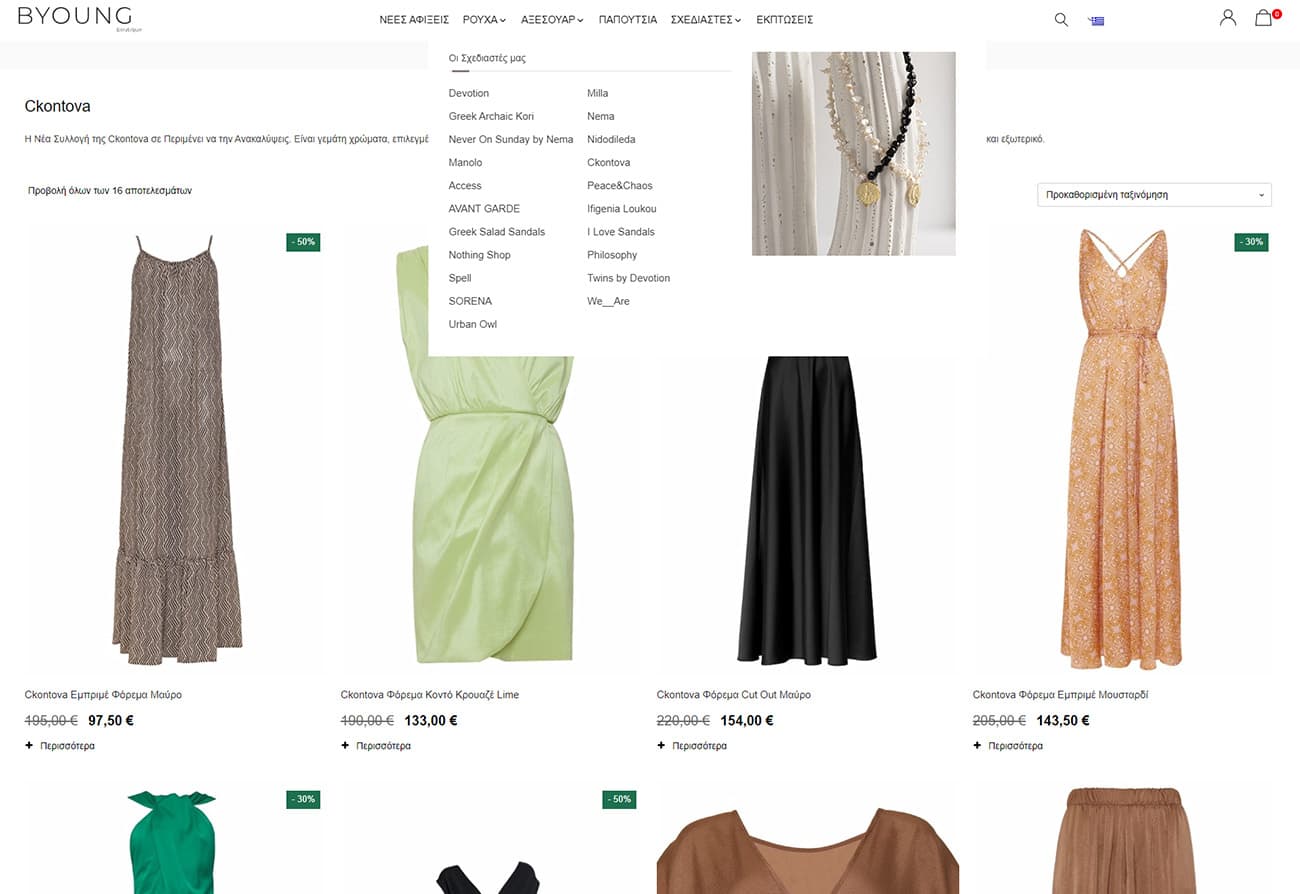This screenshot has height=894, width=1300.
Task: Select Ckontova in designers dropdown
Action: [608, 162]
